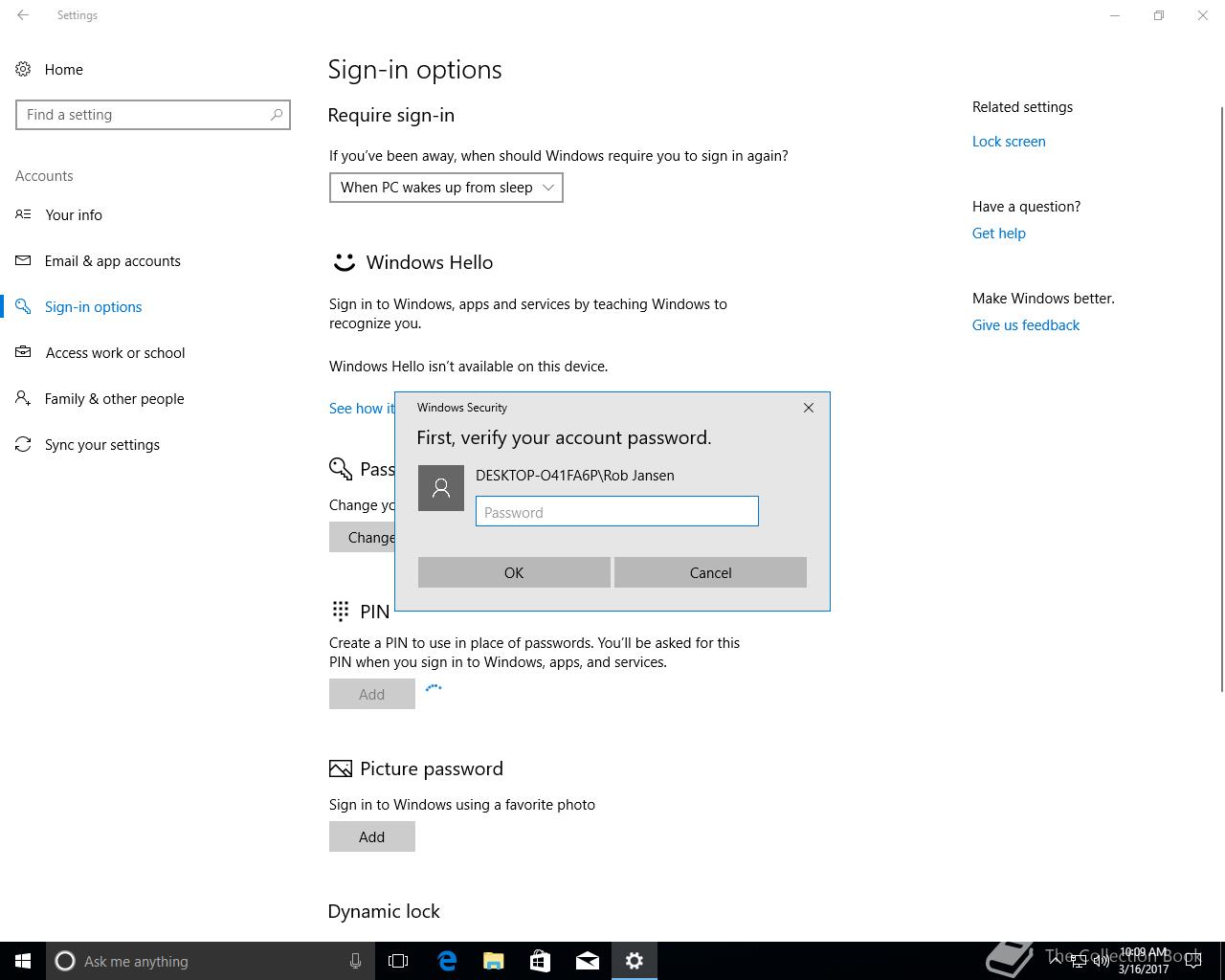Open the Get help link
Screen dimensions: 1225x980
(998, 233)
